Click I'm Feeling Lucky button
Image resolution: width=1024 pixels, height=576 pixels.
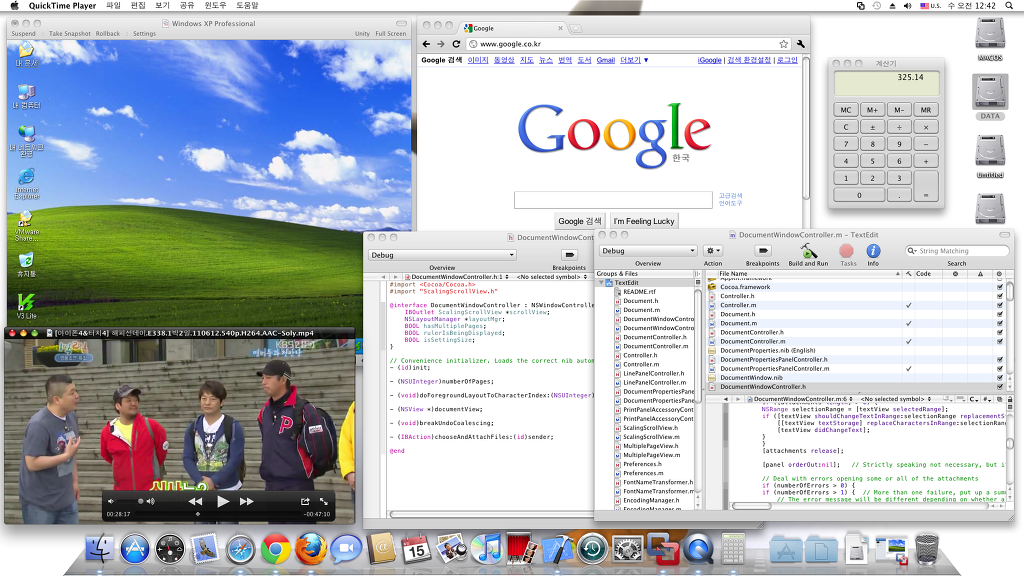pyautogui.click(x=643, y=221)
